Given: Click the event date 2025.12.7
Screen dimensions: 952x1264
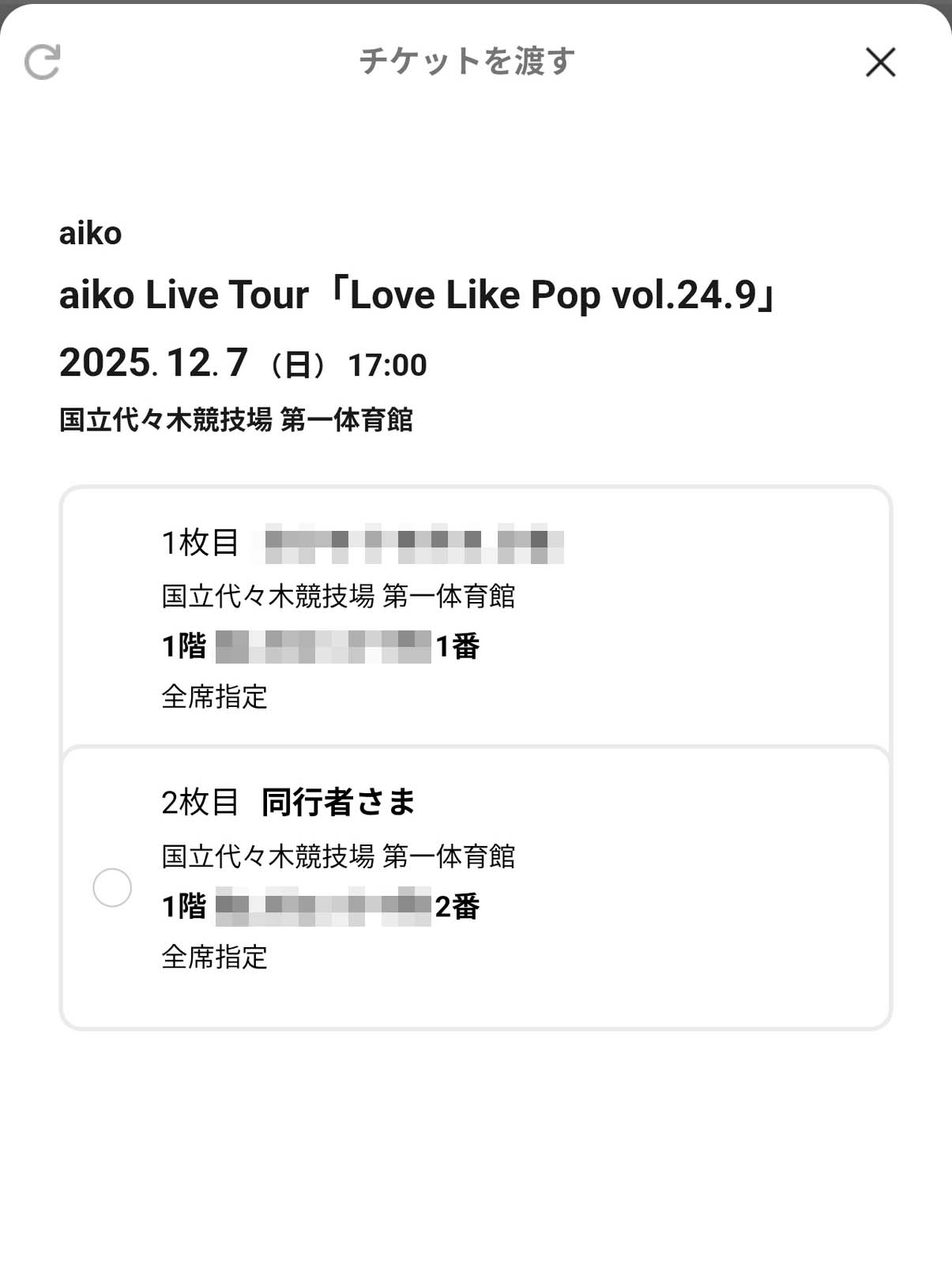Looking at the screenshot, I should point(154,363).
